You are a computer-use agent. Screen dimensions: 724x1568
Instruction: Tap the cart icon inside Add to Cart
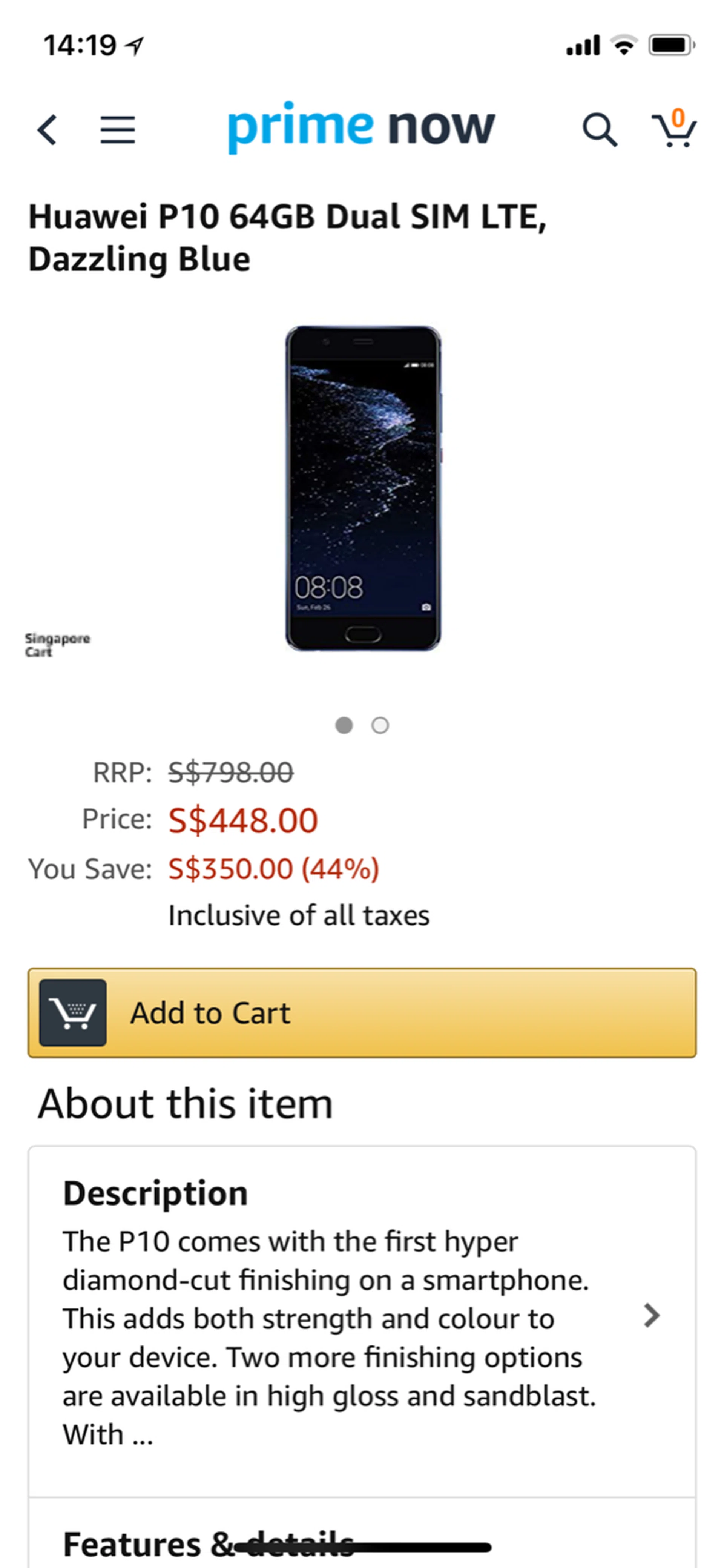[x=73, y=1012]
